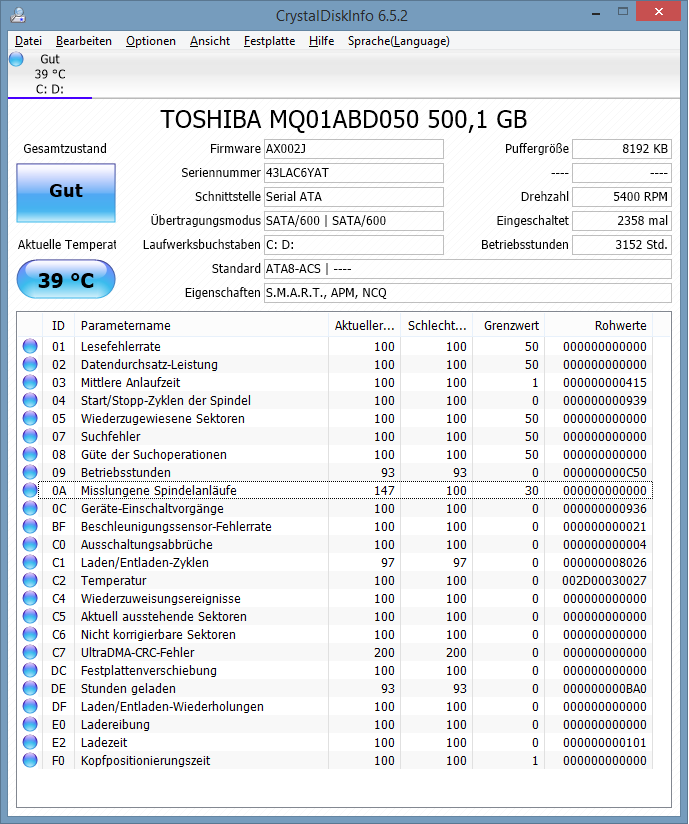689x824 pixels.
Task: Open the Bearbeiten menu
Action: [84, 41]
